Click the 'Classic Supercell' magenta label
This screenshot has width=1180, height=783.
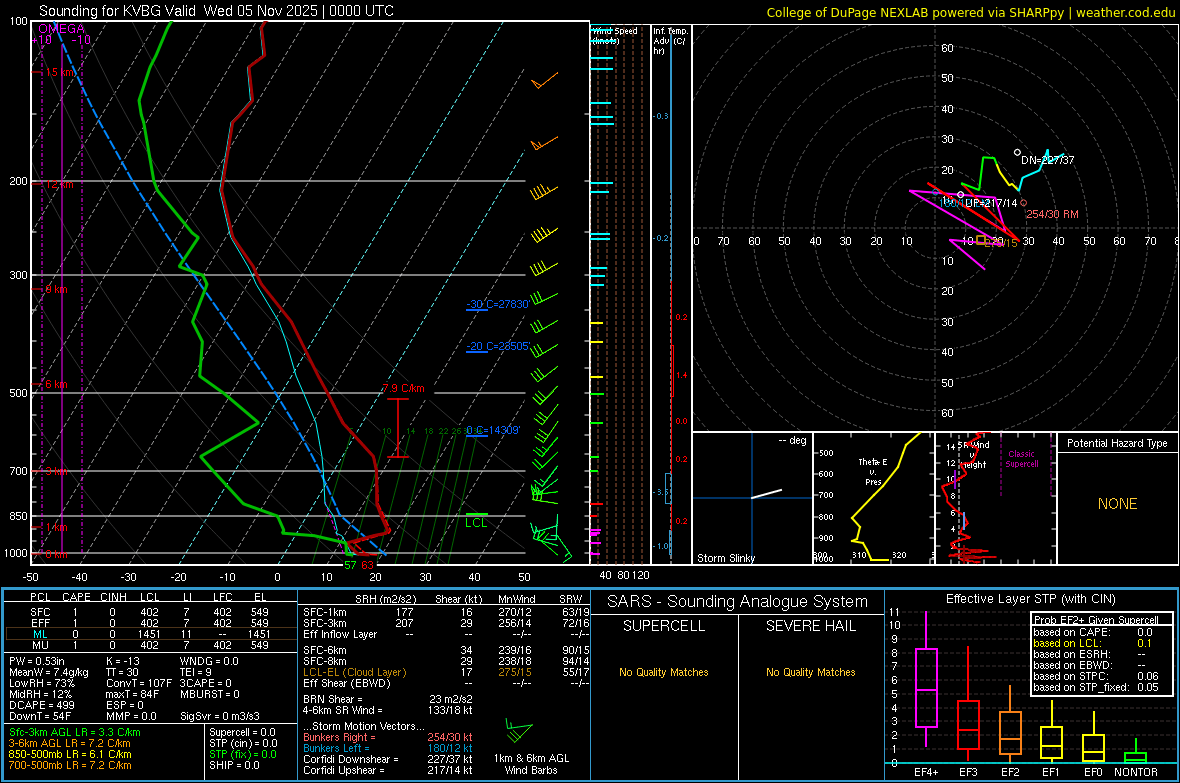point(1021,459)
